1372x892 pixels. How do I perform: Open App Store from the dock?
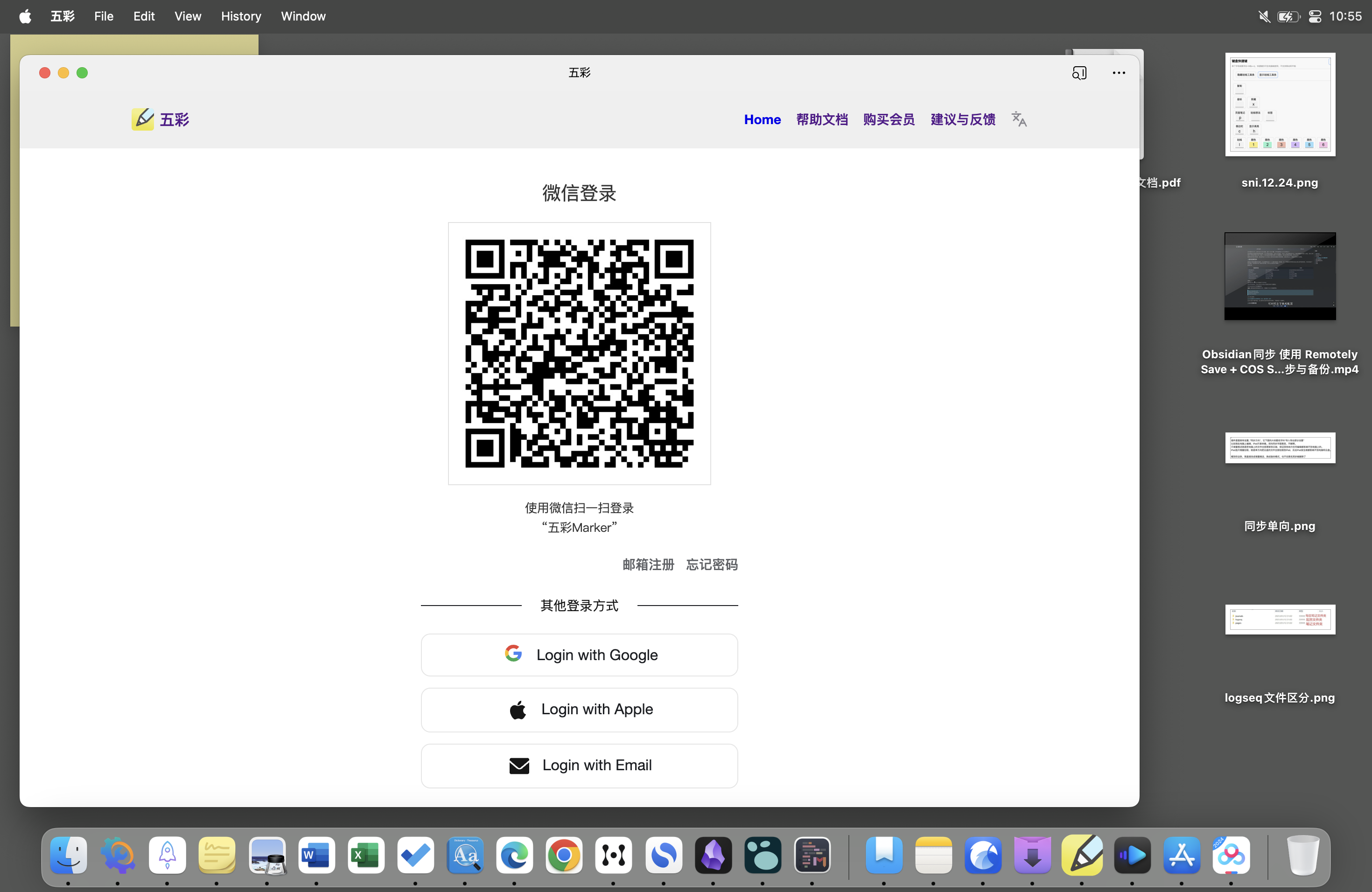coord(1182,855)
